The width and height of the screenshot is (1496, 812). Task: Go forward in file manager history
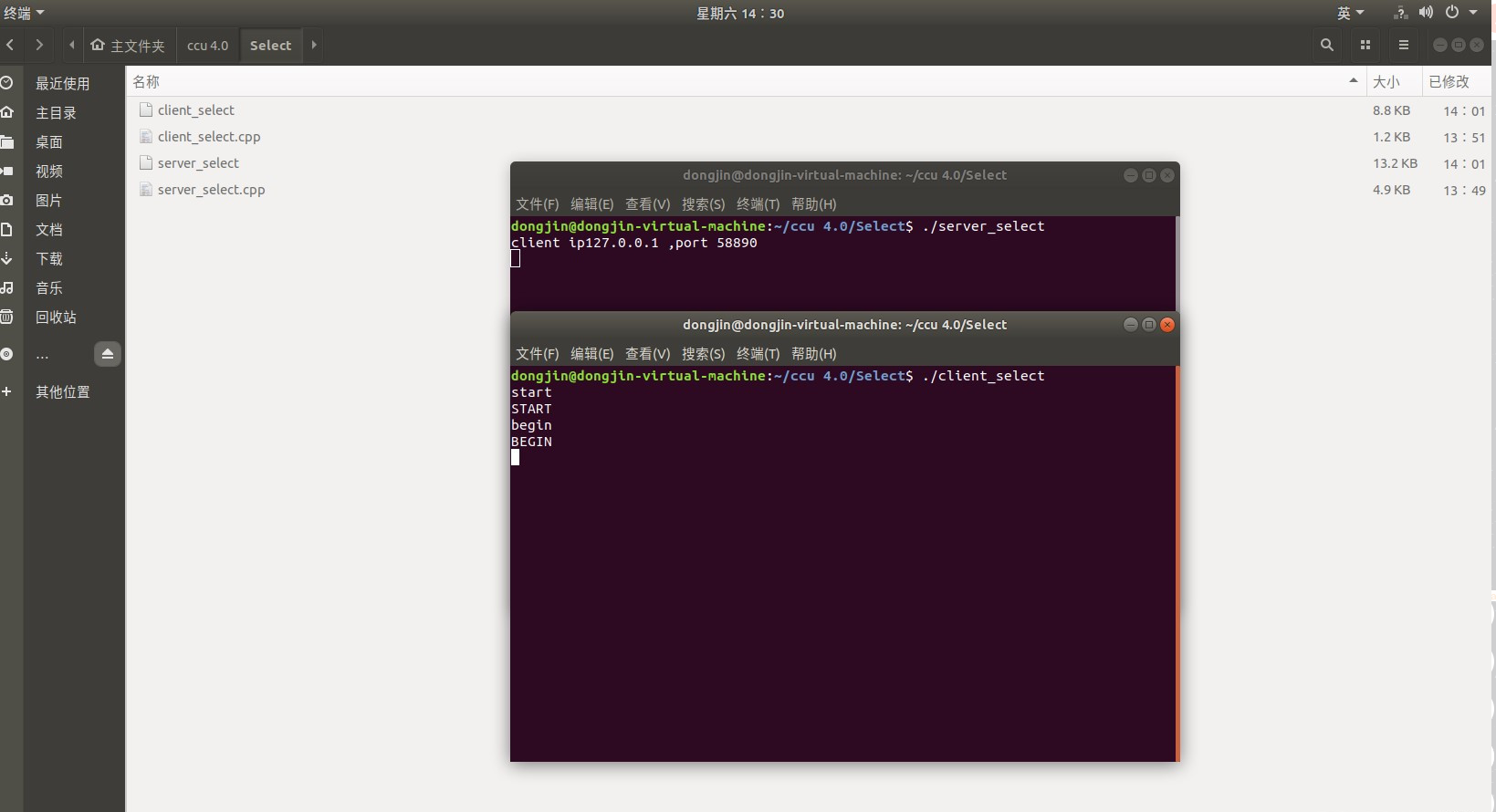(x=39, y=45)
